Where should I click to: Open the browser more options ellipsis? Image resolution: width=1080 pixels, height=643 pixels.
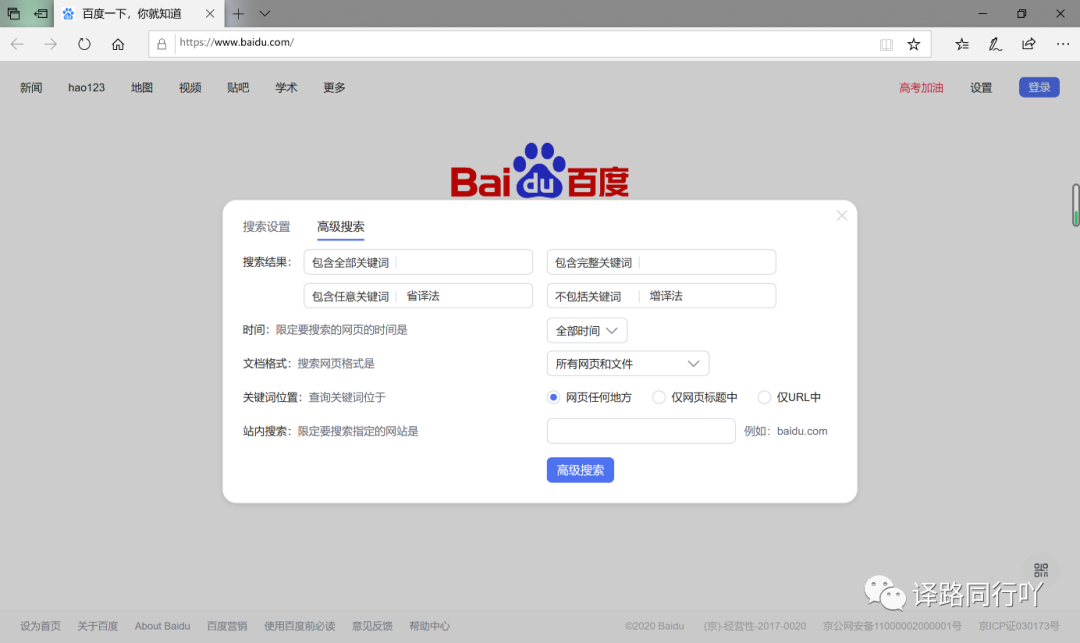point(1063,44)
